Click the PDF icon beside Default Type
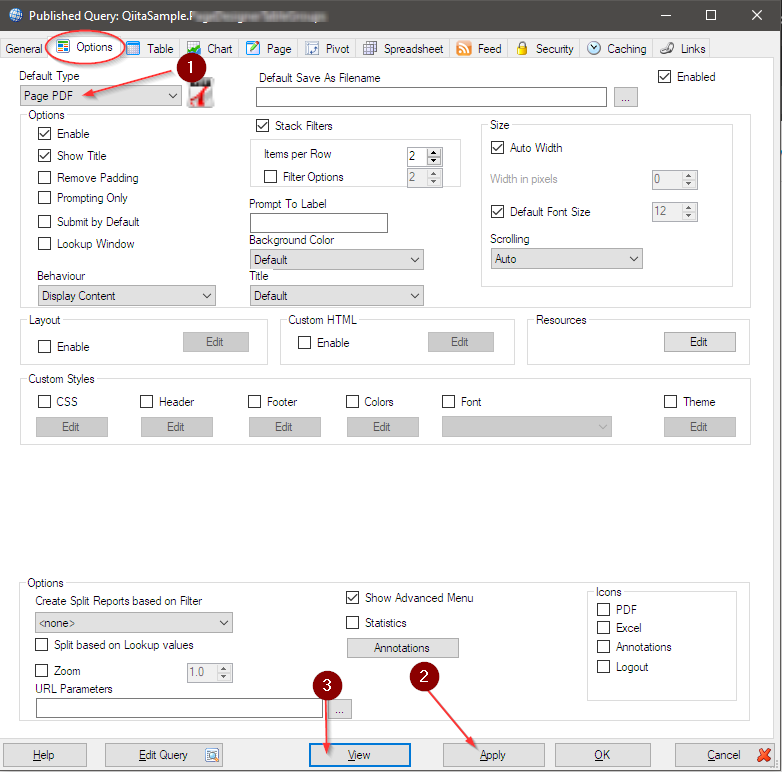The image size is (782, 772). 200,94
